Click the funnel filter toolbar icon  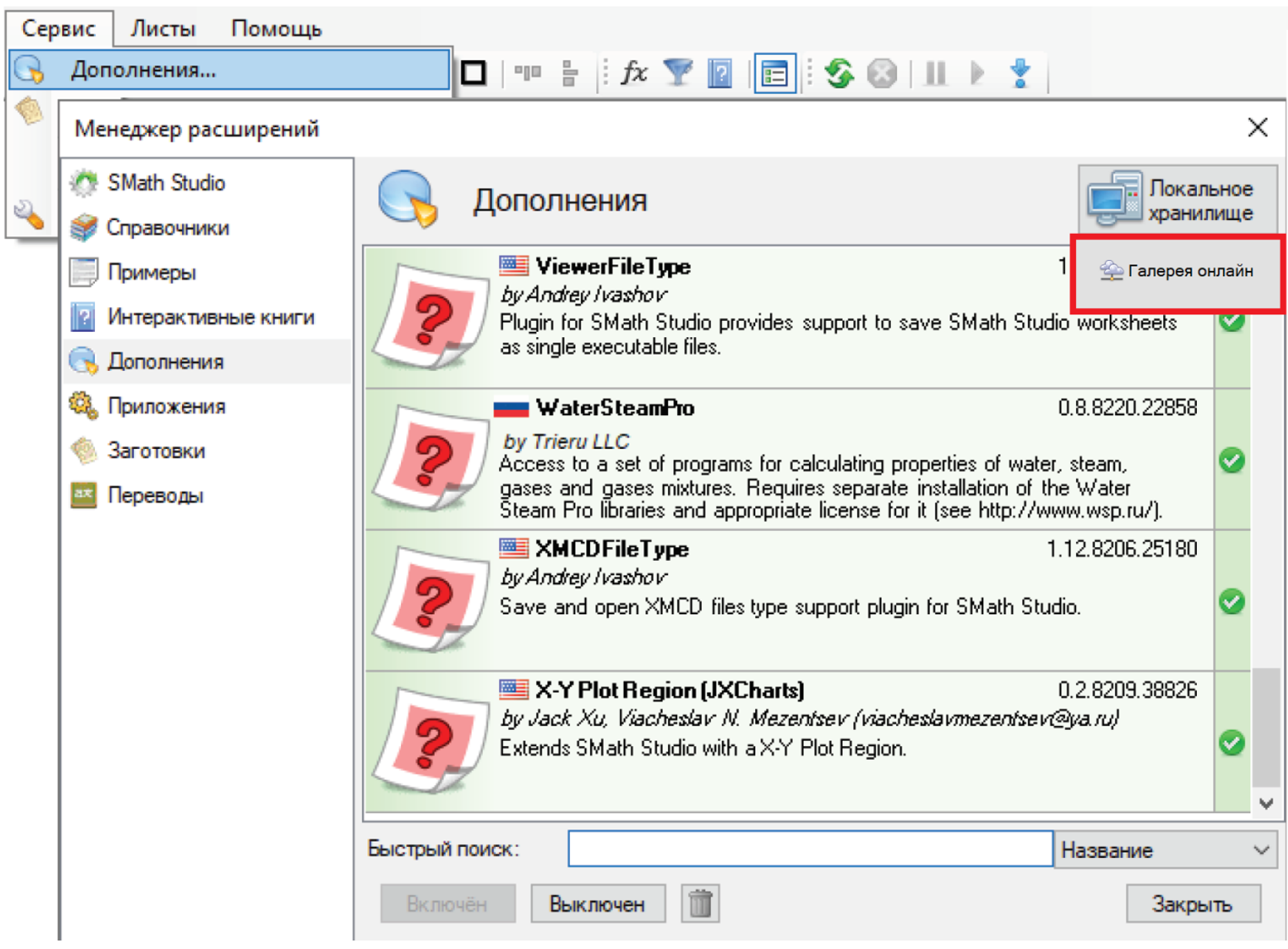click(678, 73)
